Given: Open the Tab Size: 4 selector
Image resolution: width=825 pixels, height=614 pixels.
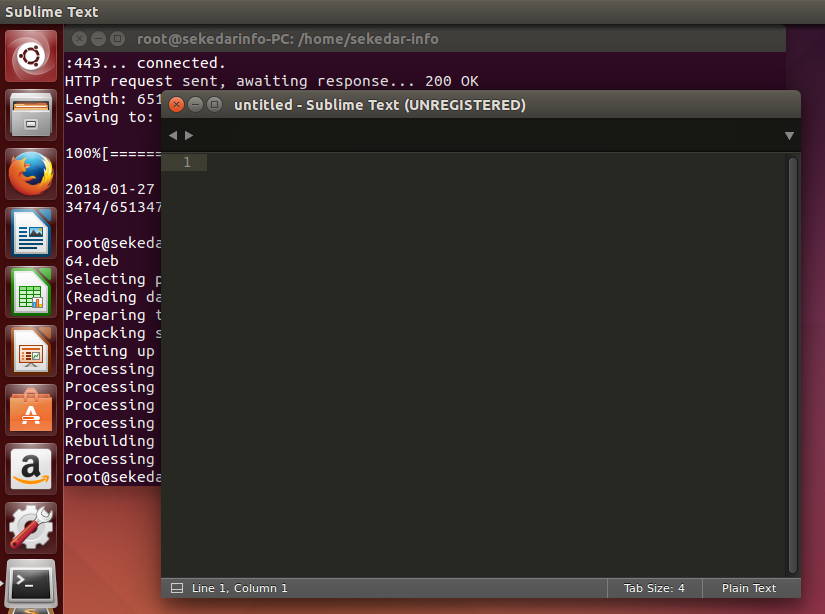Looking at the screenshot, I should tap(654, 588).
